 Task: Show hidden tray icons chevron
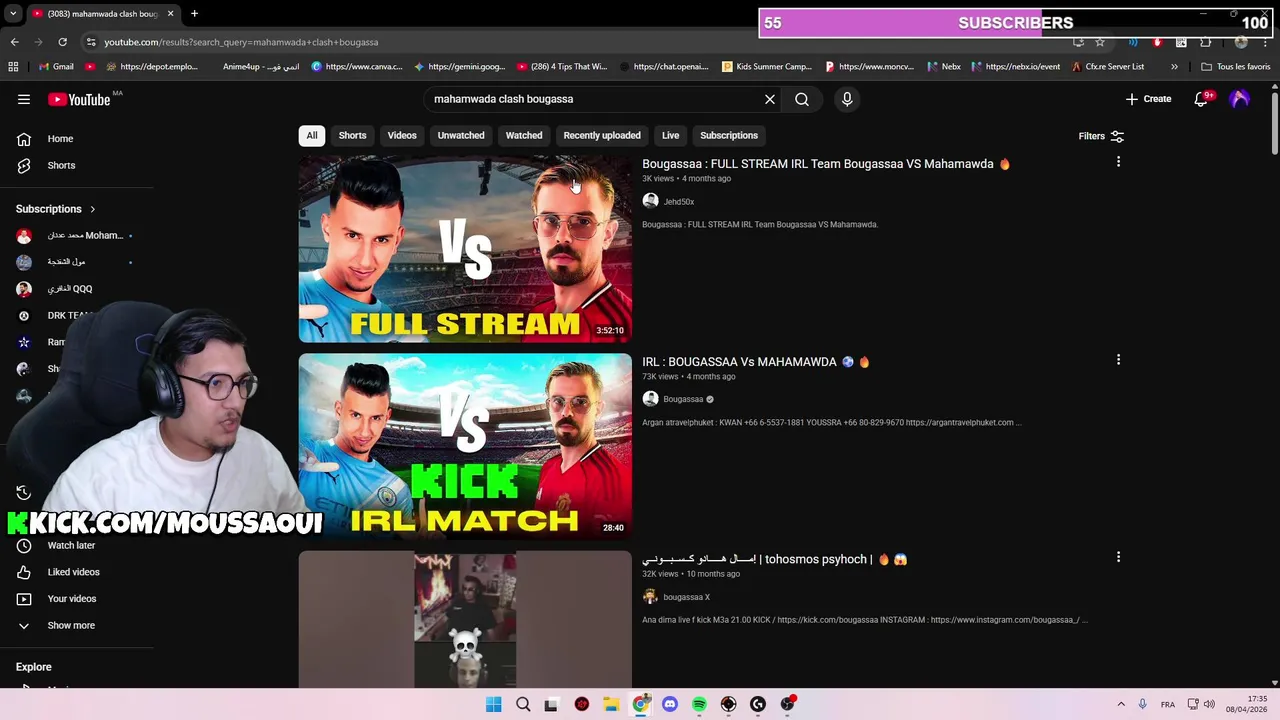(x=1121, y=704)
